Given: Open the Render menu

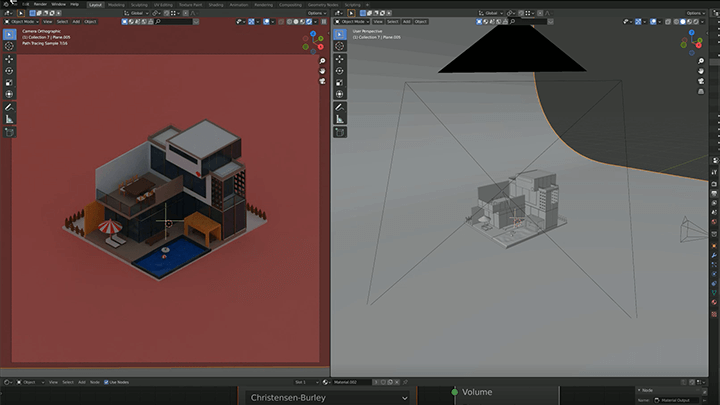Looking at the screenshot, I should click(40, 5).
